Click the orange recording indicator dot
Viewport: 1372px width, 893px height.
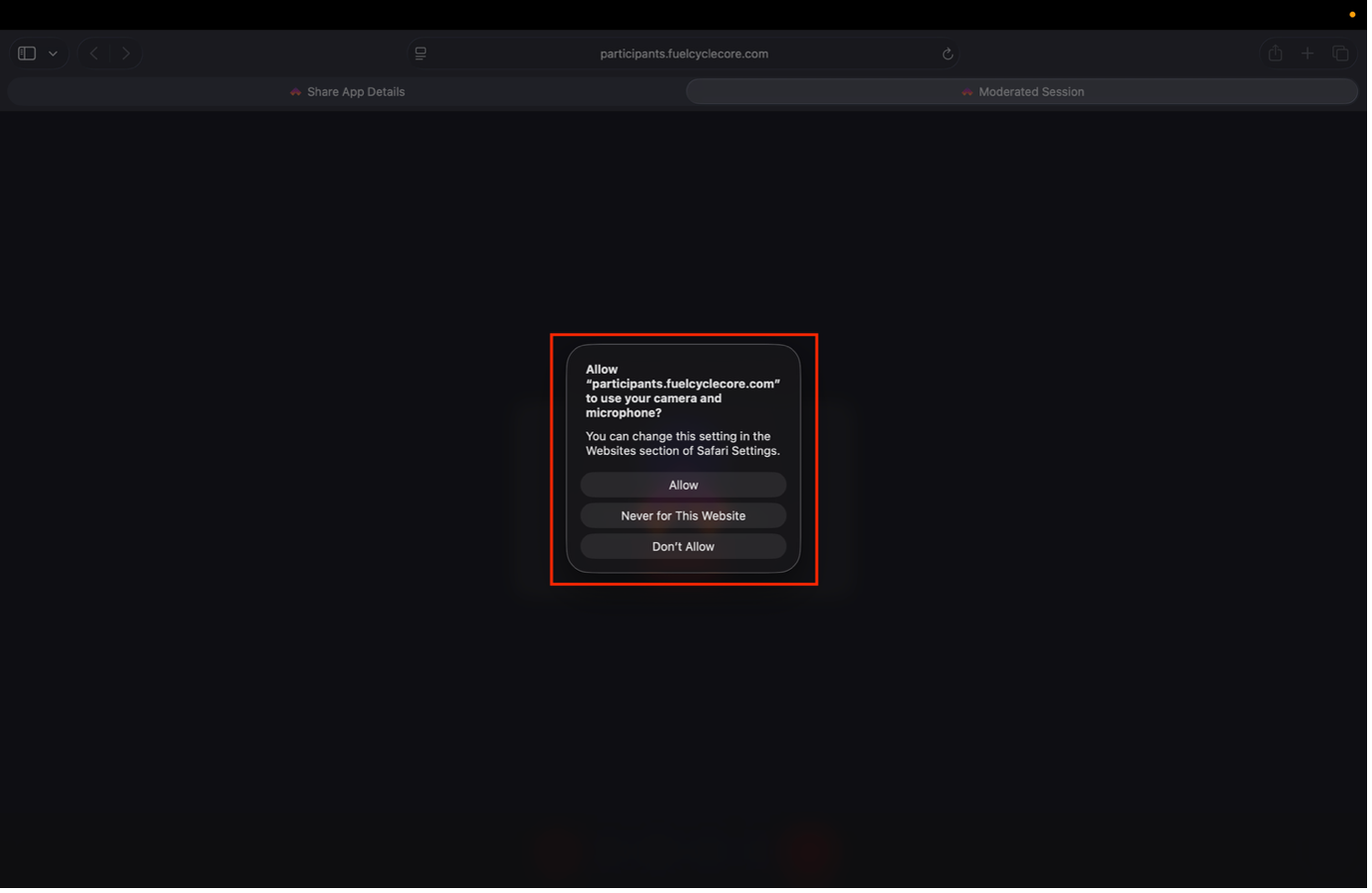coord(1351,14)
